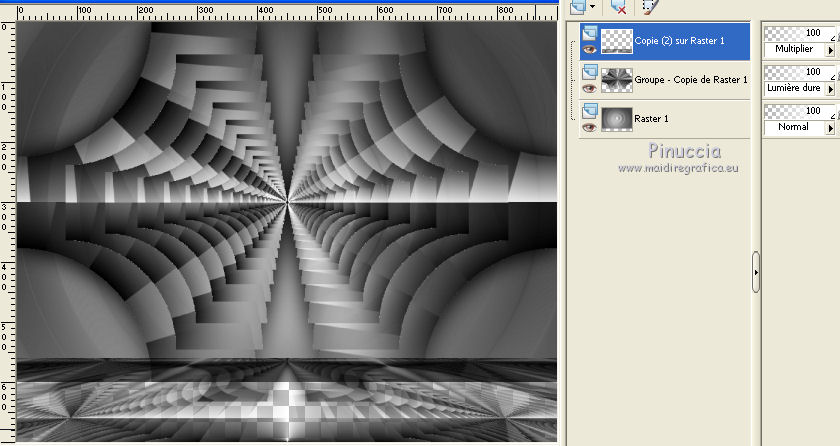Click the layer type icon of Raster 1
840x446 pixels.
tap(590, 111)
